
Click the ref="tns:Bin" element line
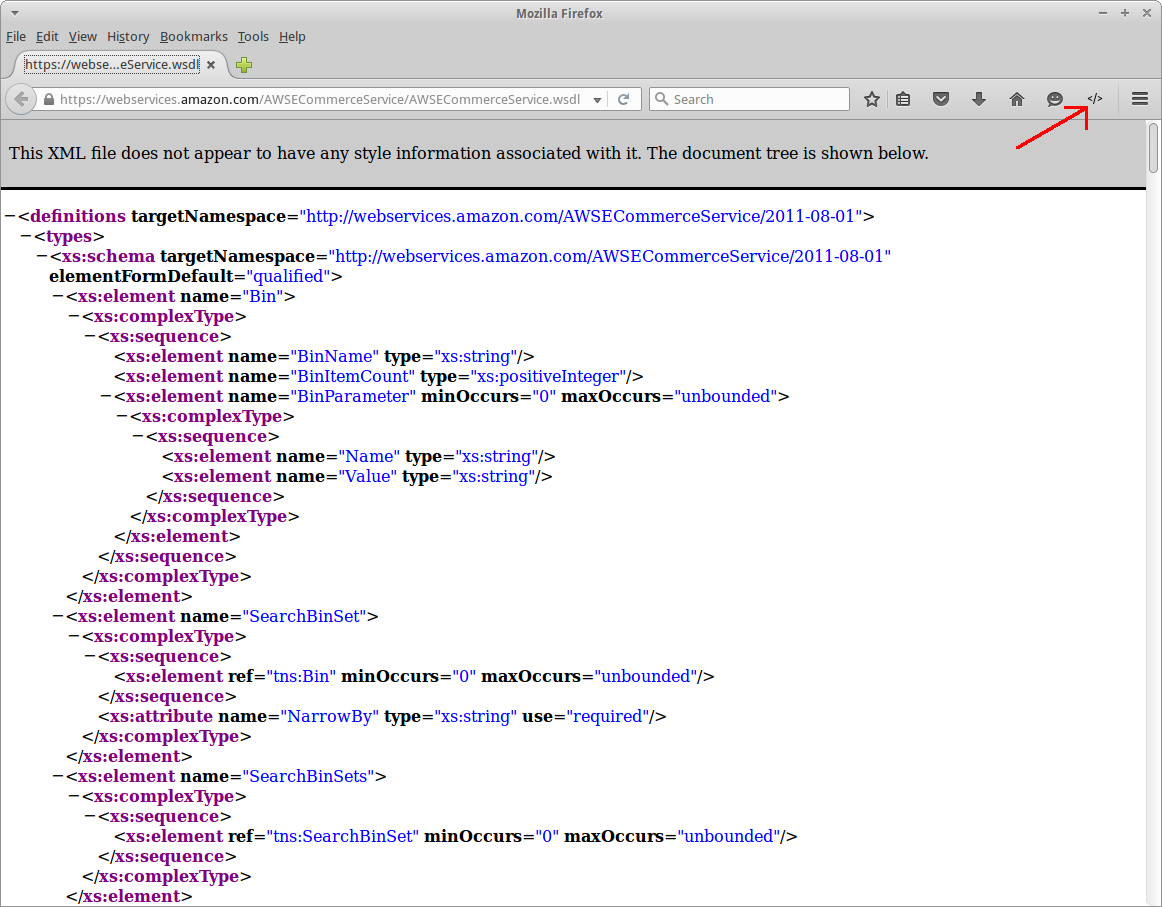point(414,677)
